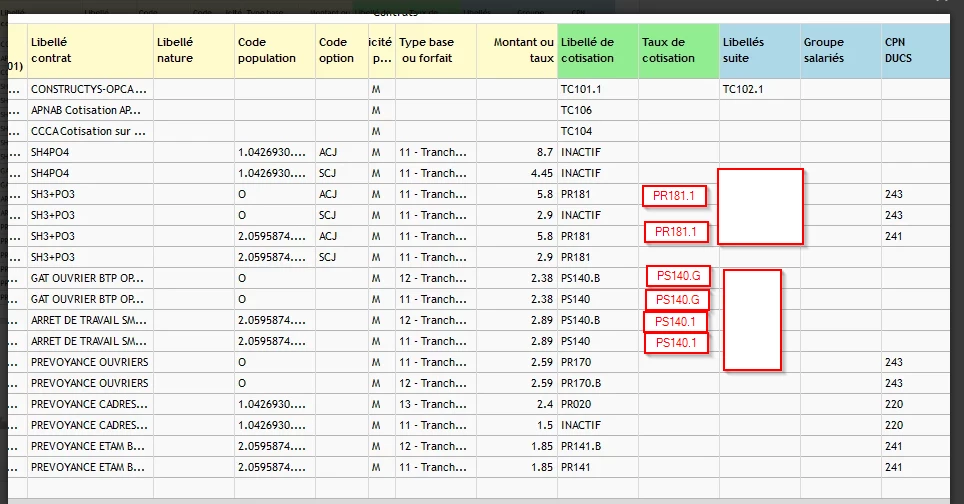Viewport: 964px width, 504px height.
Task: Click the 'CPN DUCS' column header
Action: click(x=915, y=50)
